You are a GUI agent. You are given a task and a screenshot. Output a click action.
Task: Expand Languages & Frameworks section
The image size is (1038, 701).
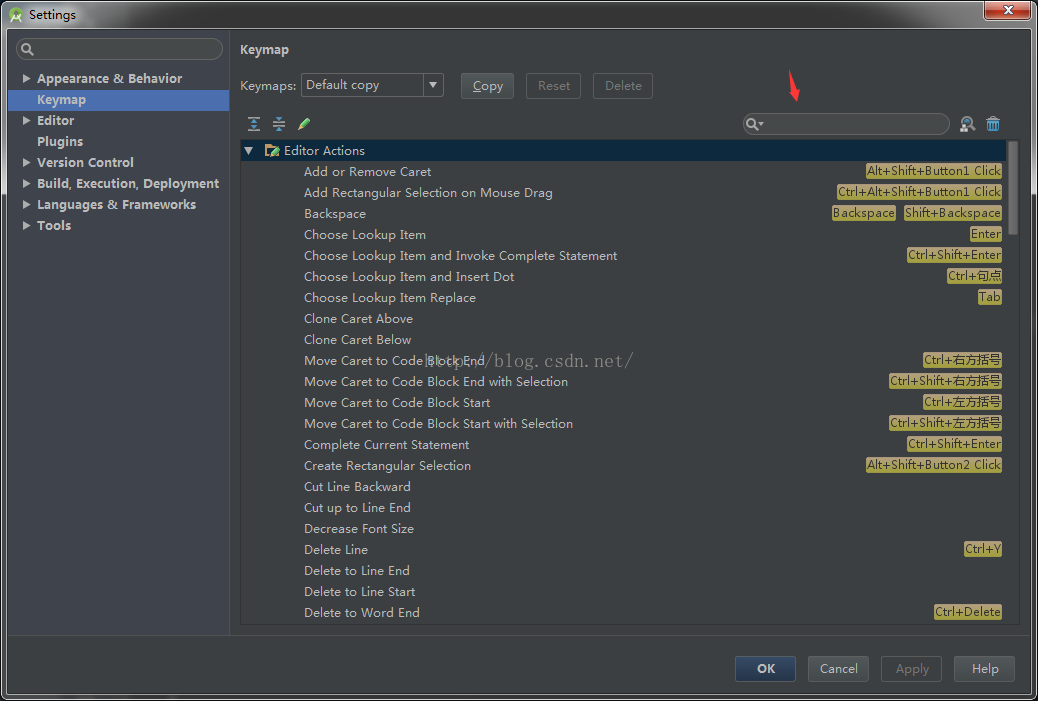tap(26, 205)
